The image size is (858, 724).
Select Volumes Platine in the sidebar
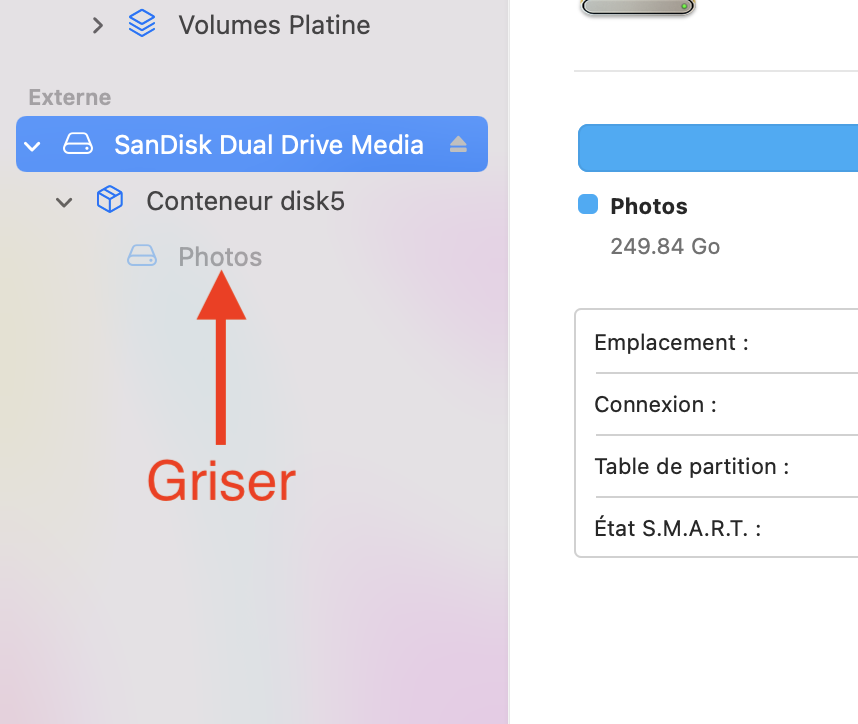274,25
